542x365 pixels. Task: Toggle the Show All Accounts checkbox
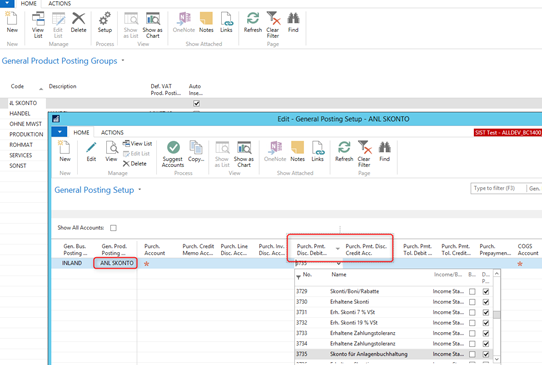tap(113, 228)
